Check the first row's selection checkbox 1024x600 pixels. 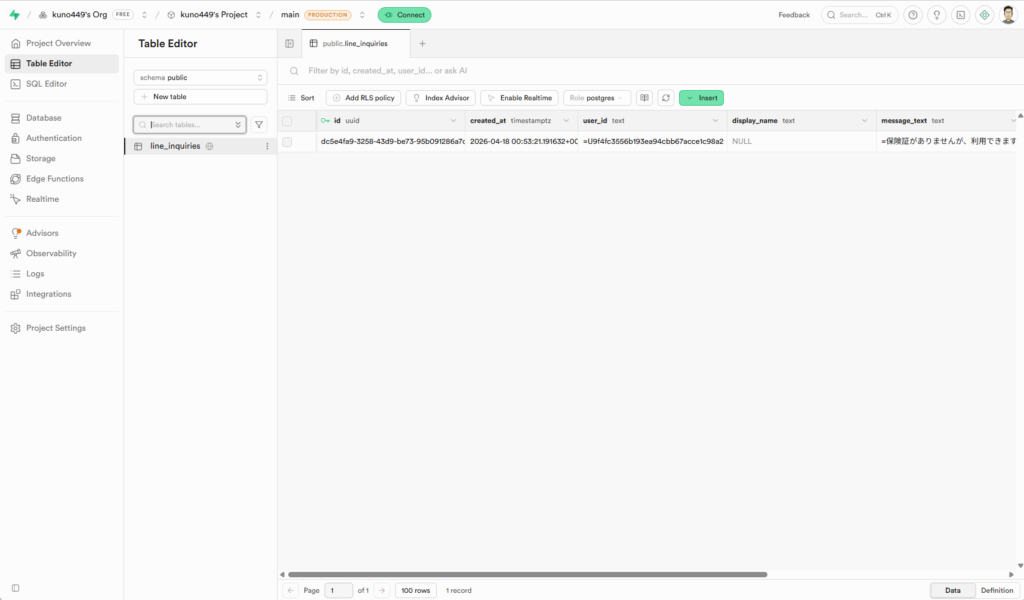click(x=287, y=142)
